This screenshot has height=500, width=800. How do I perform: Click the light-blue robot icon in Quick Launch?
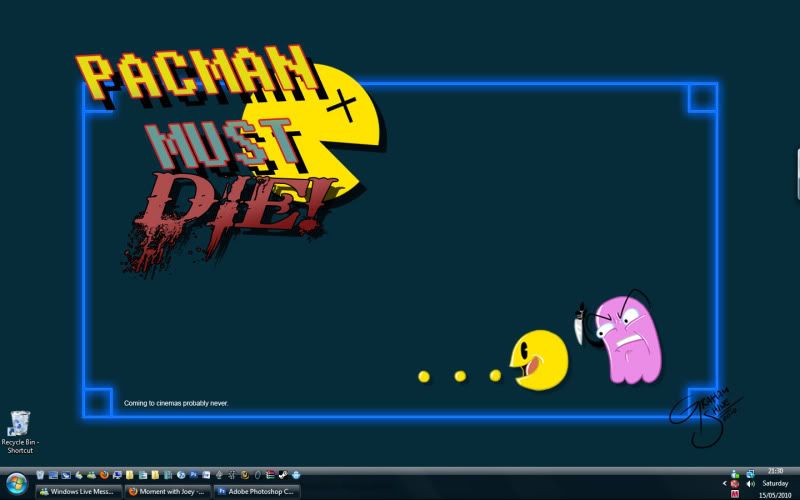click(x=295, y=475)
